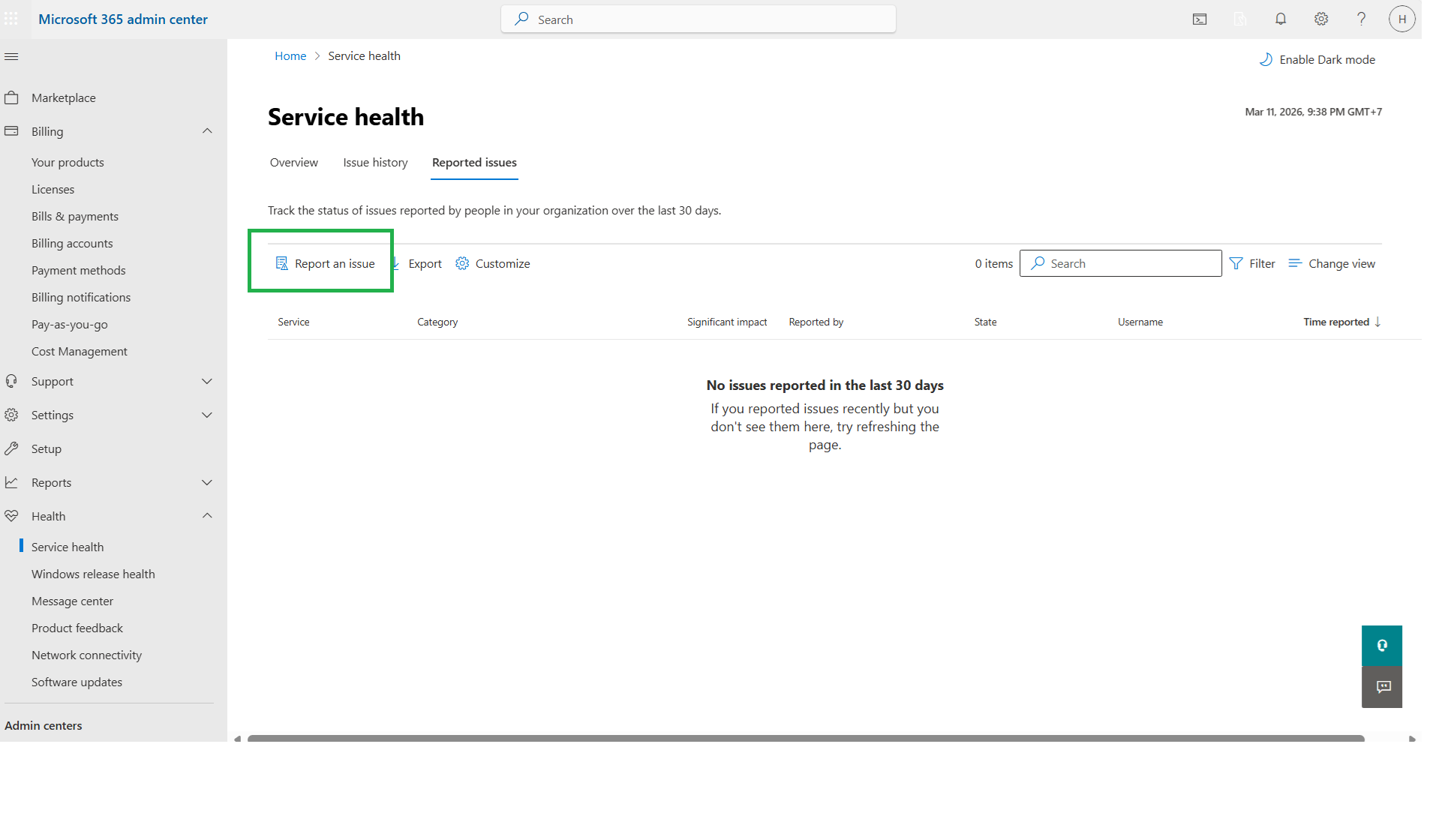Click the horizontal scrollbar at bottom
This screenshot has height=840, width=1430.
(x=806, y=738)
